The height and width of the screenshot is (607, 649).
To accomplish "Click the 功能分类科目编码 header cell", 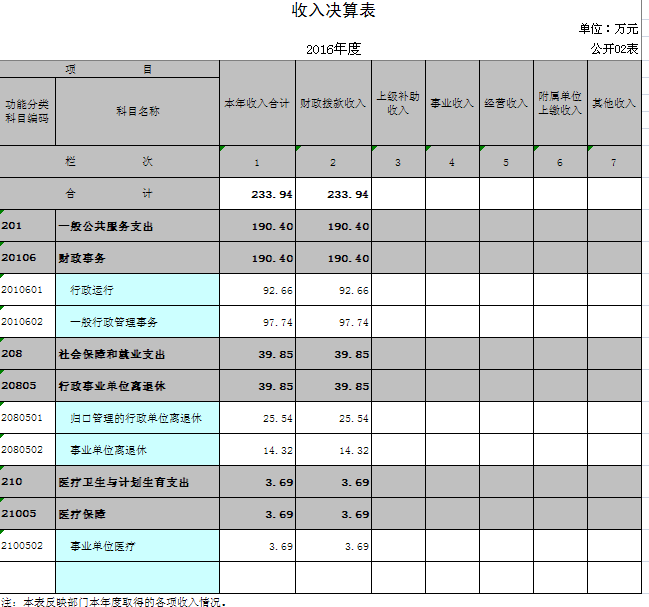I will [27, 111].
